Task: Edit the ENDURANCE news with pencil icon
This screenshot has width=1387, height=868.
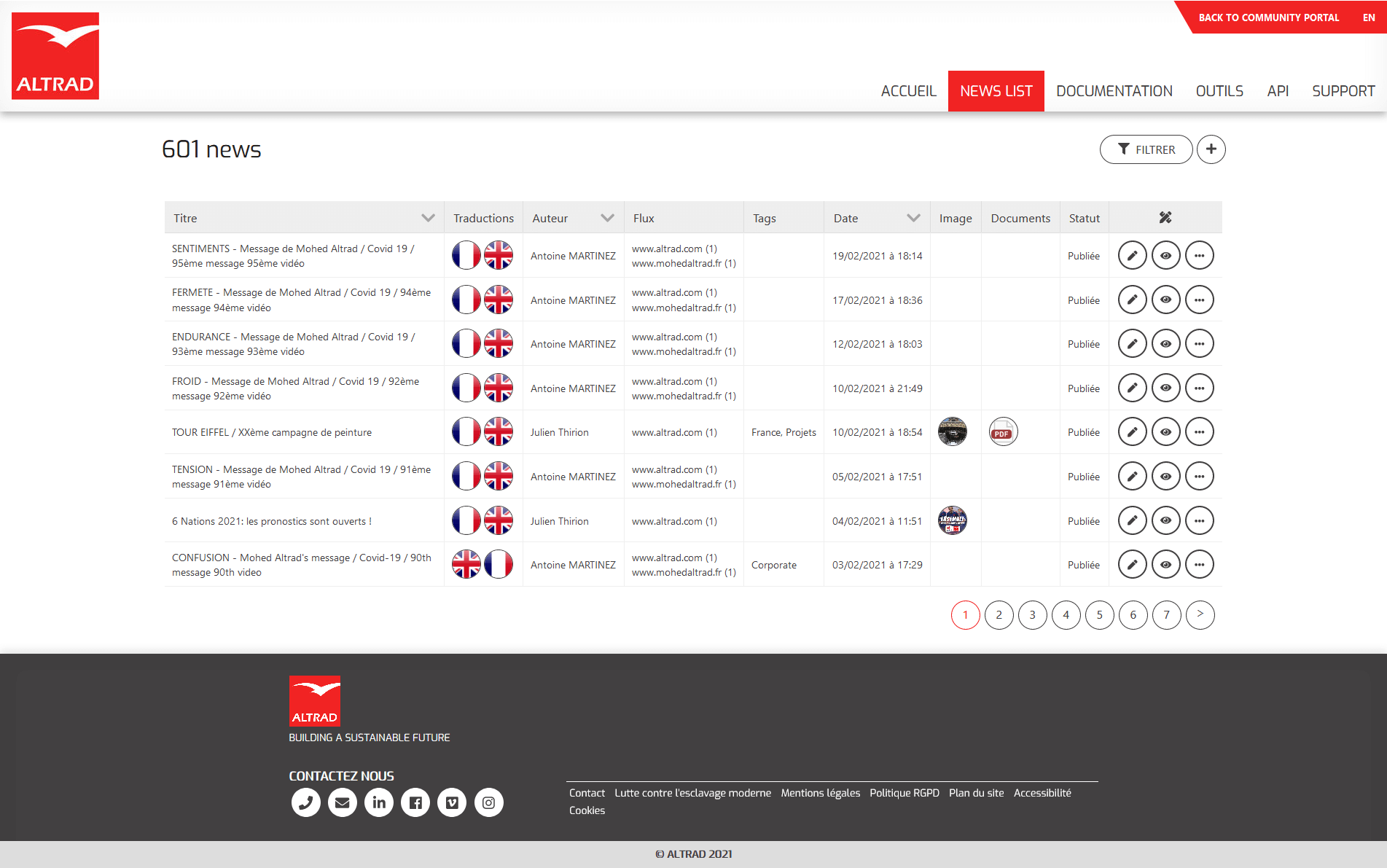Action: 1132,344
